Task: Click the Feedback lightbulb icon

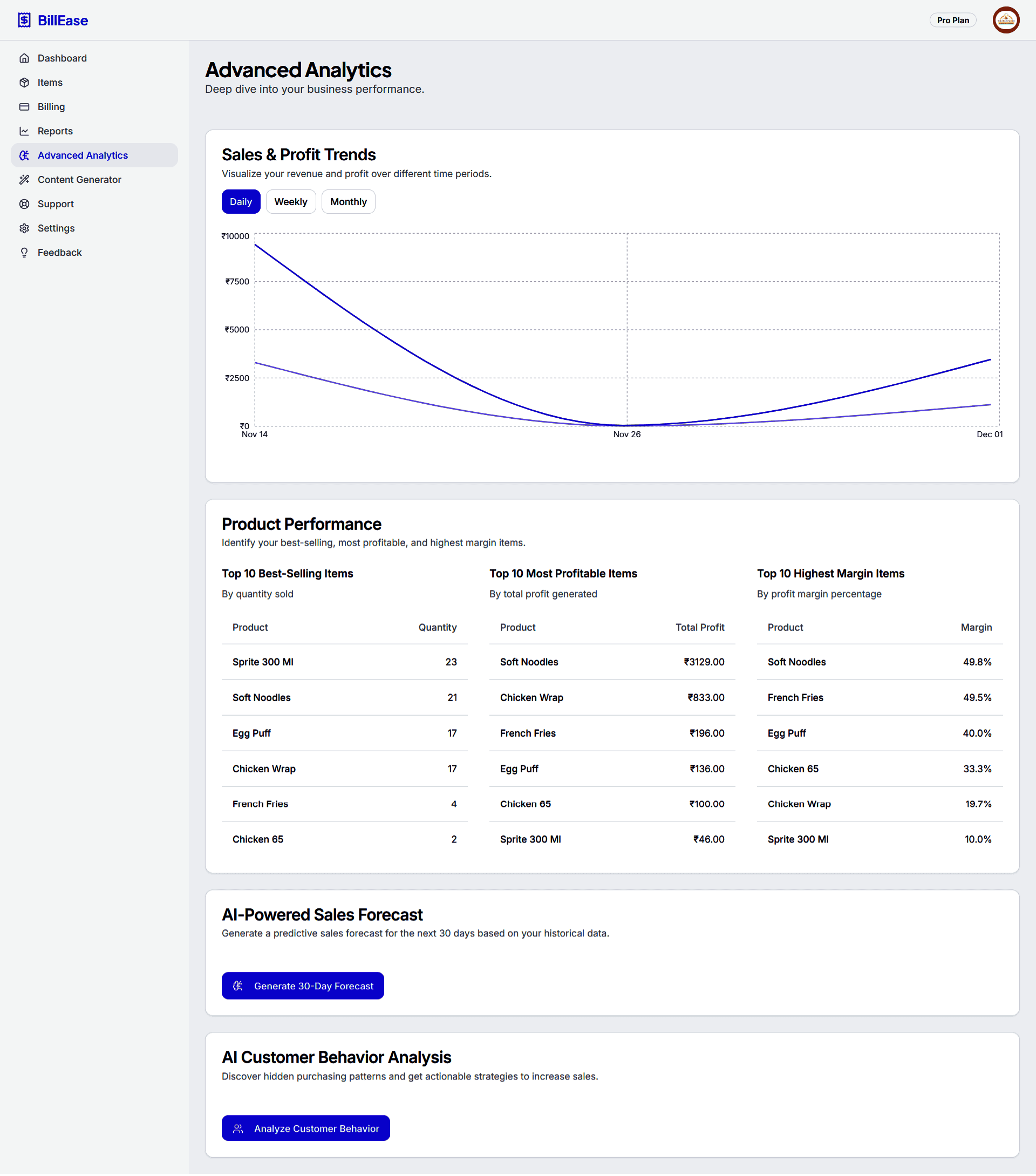Action: (24, 253)
